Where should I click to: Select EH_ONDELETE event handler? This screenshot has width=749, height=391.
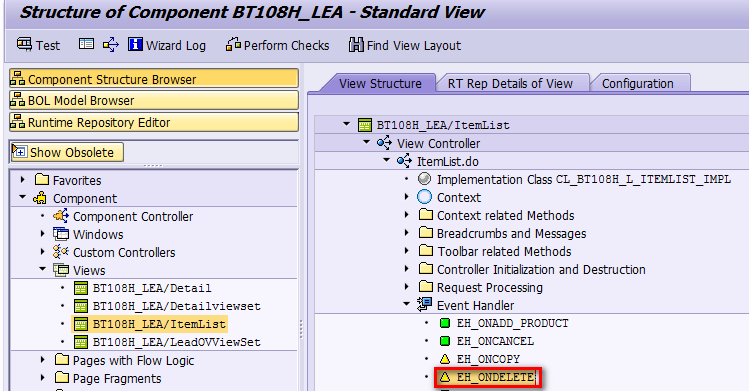(495, 377)
